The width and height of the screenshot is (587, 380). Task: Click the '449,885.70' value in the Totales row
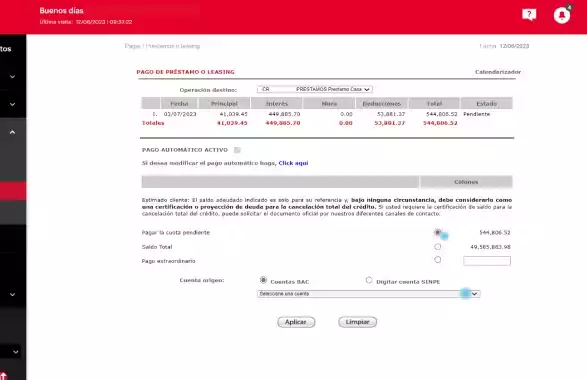283,123
